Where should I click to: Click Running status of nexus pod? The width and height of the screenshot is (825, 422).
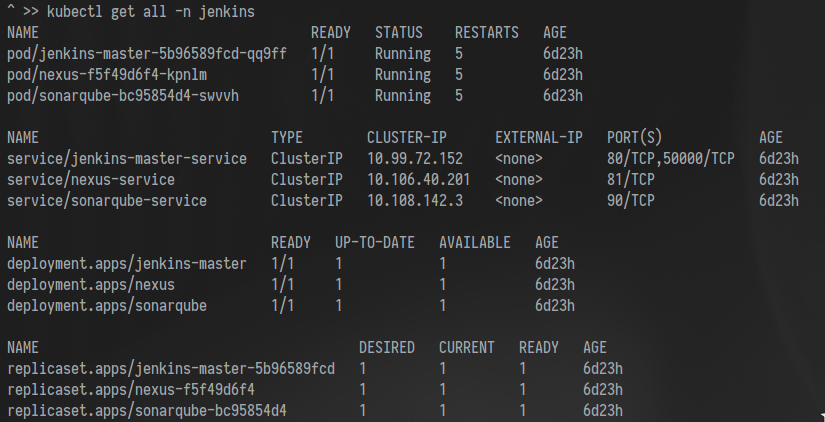(x=403, y=75)
